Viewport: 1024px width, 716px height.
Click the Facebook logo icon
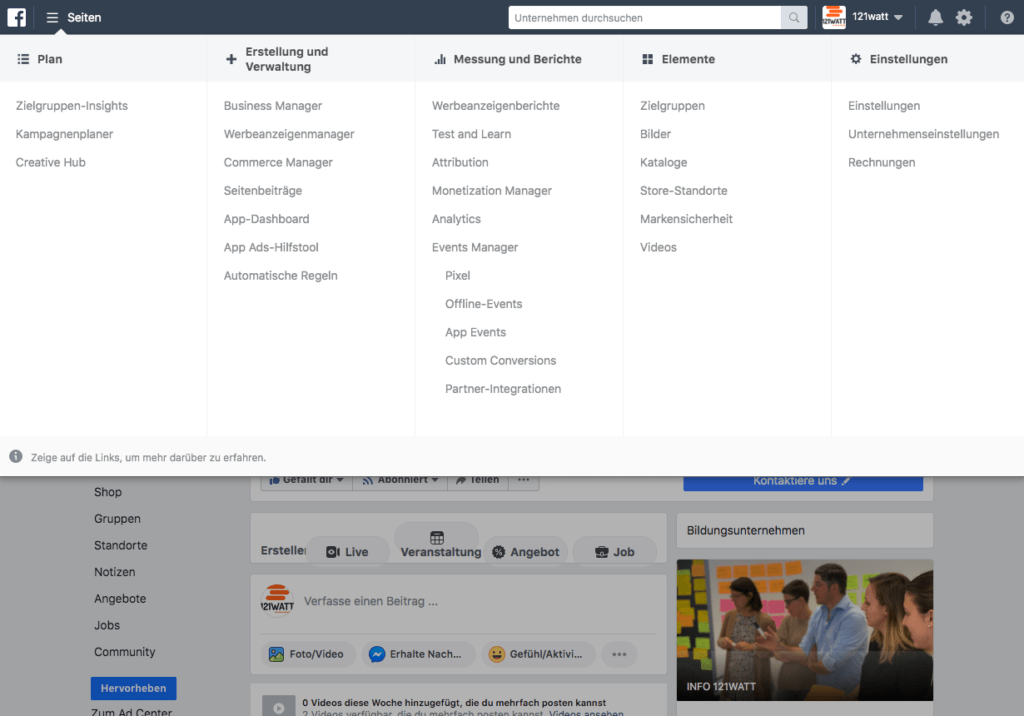tap(17, 17)
